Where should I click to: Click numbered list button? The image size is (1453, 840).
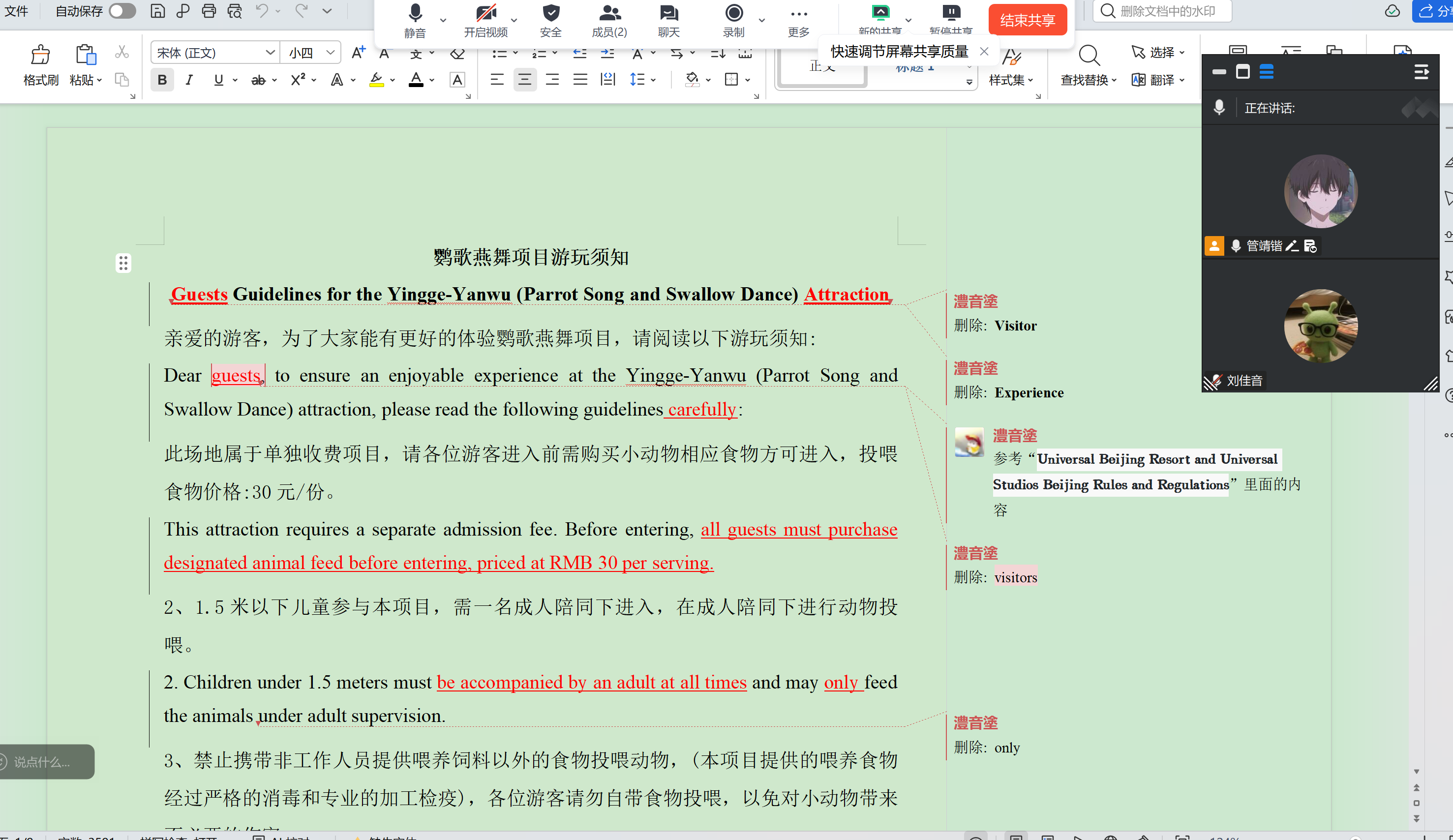(x=539, y=53)
